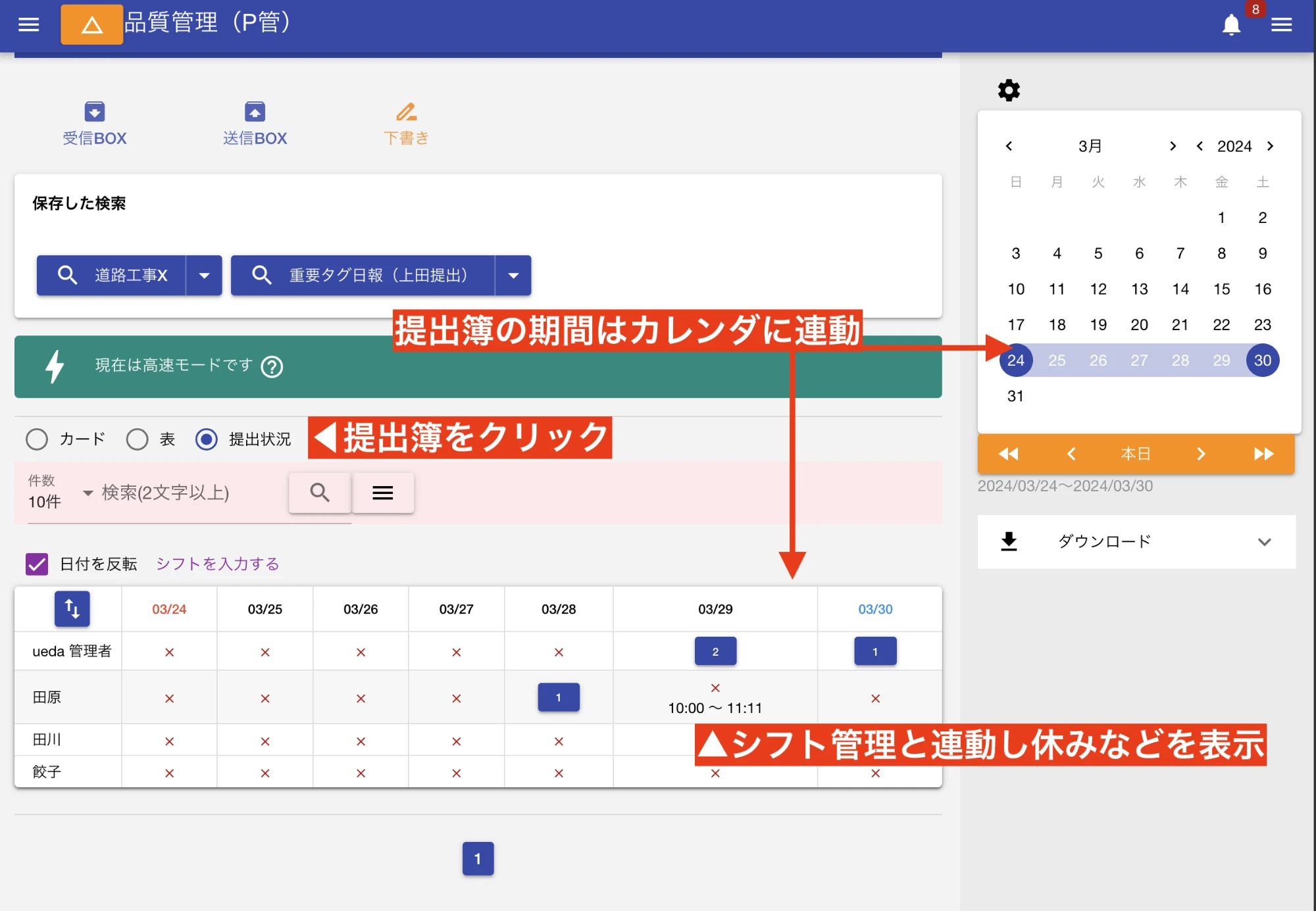Open the settings gear above the calendar
The height and width of the screenshot is (911, 1316).
(1008, 90)
